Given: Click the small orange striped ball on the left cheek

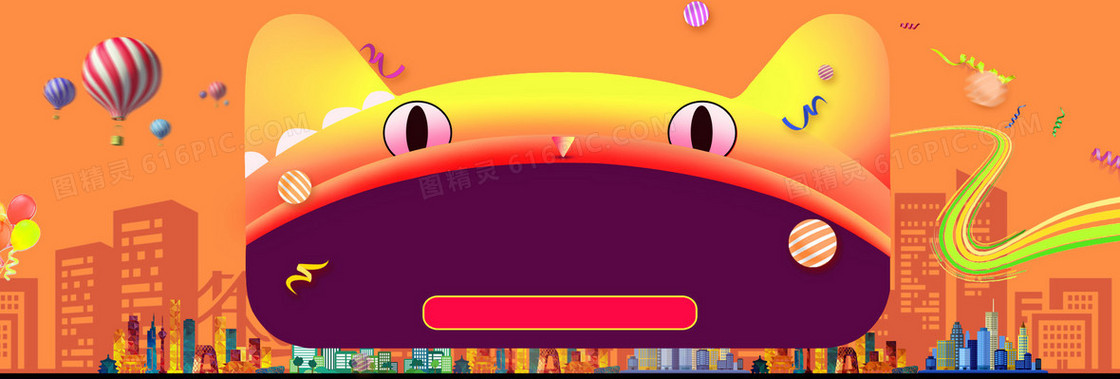Looking at the screenshot, I should (x=294, y=187).
